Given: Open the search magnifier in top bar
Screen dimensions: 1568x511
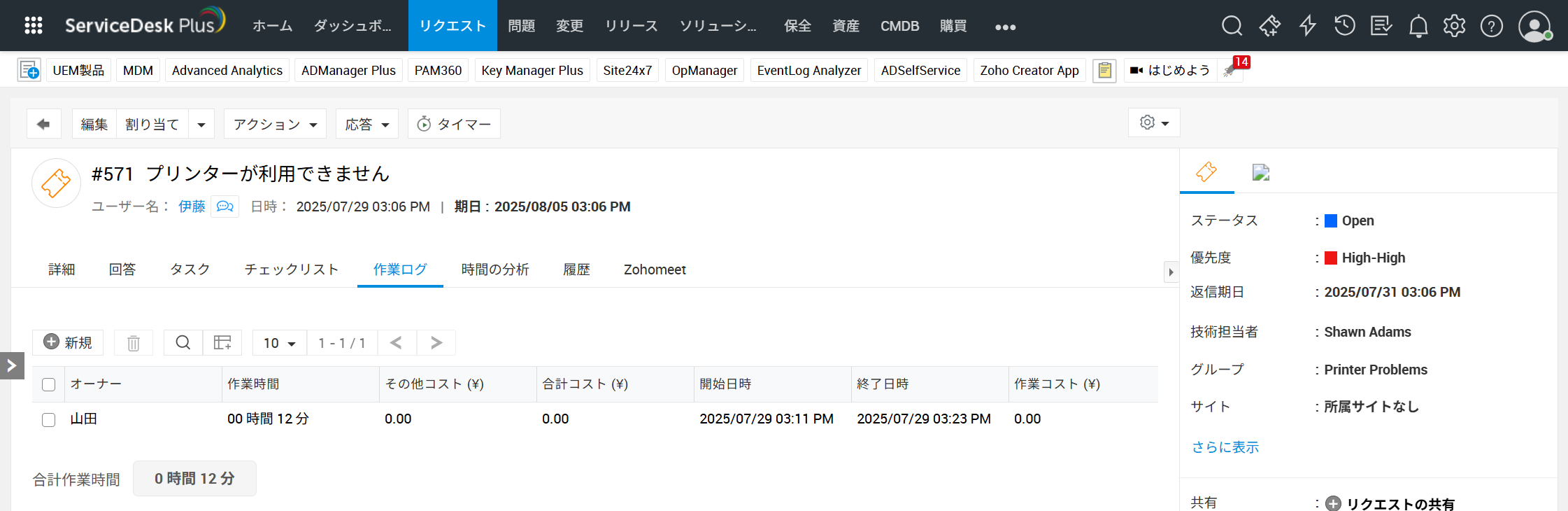Looking at the screenshot, I should (1232, 27).
